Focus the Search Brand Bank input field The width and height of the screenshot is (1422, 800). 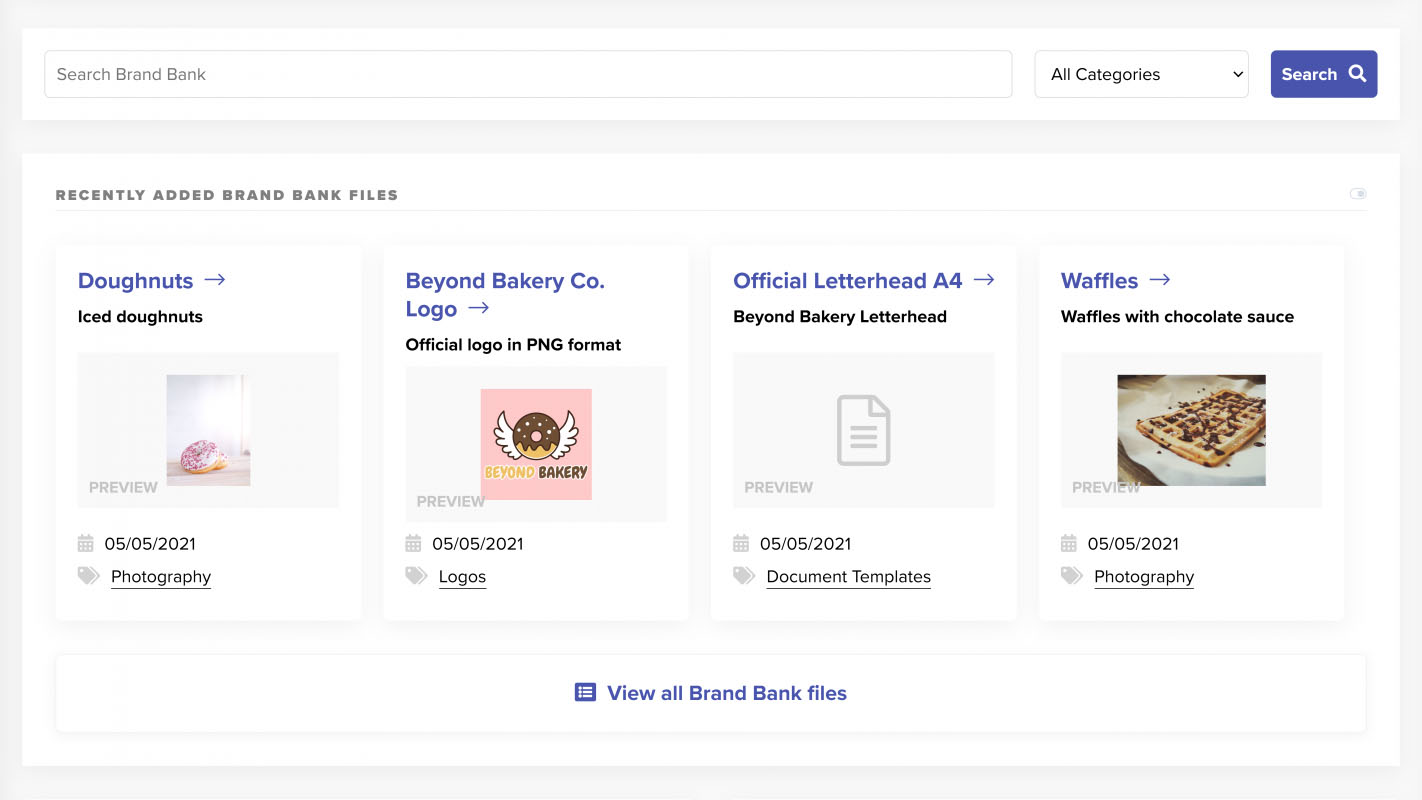[x=528, y=74]
